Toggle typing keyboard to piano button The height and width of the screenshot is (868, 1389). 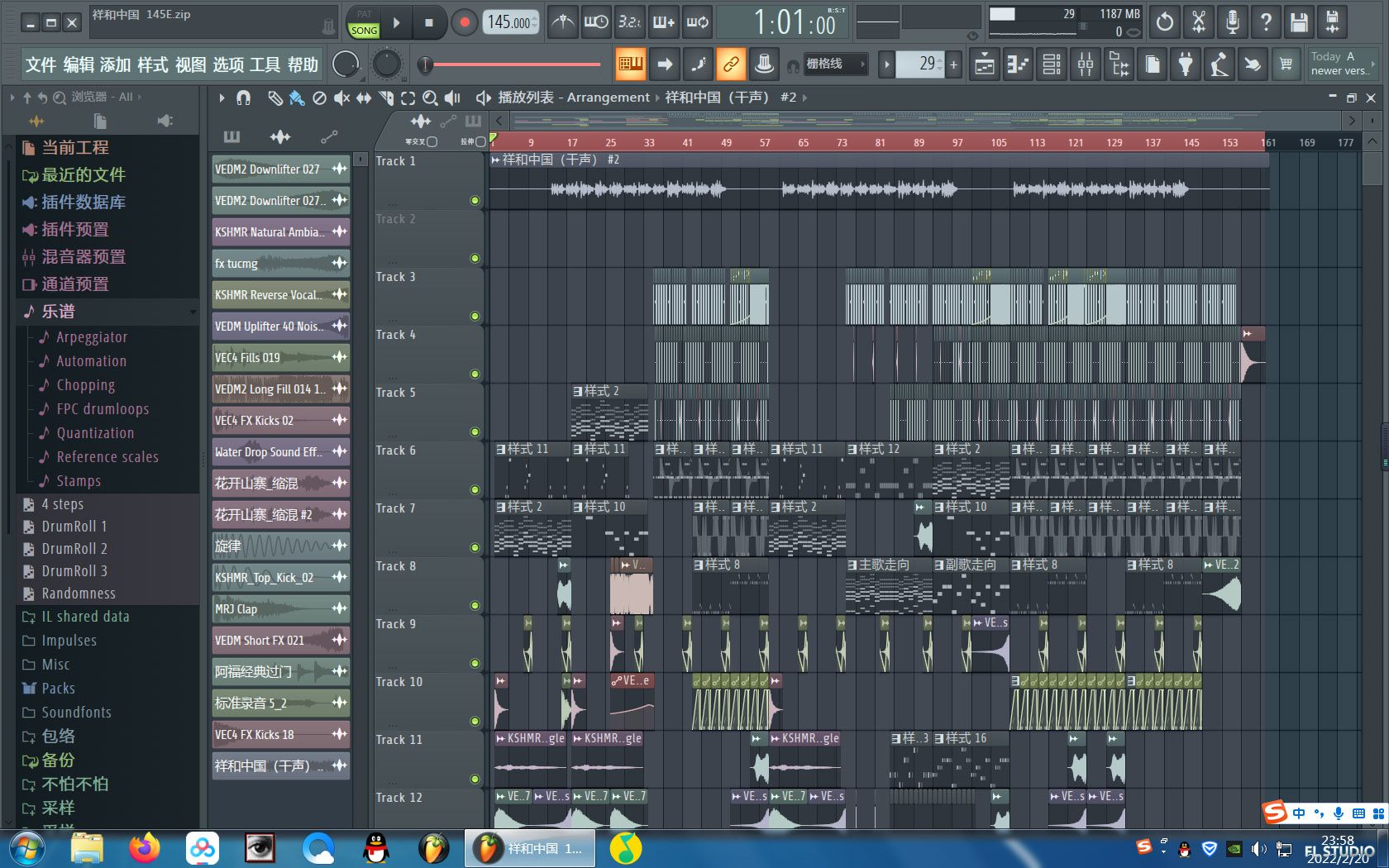coord(630,64)
